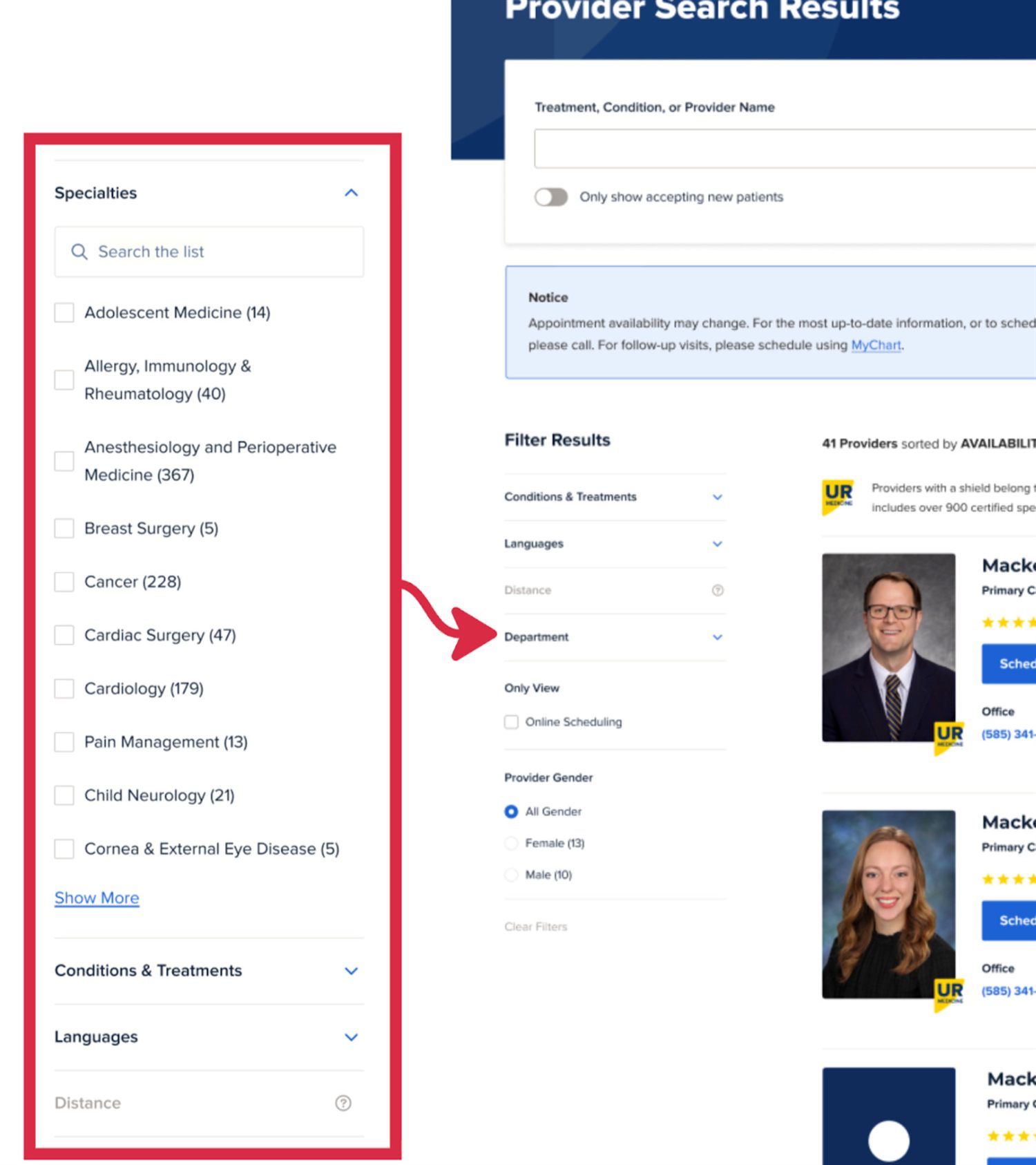The image size is (1036, 1165).
Task: Click the Only View label
Action: [x=532, y=688]
